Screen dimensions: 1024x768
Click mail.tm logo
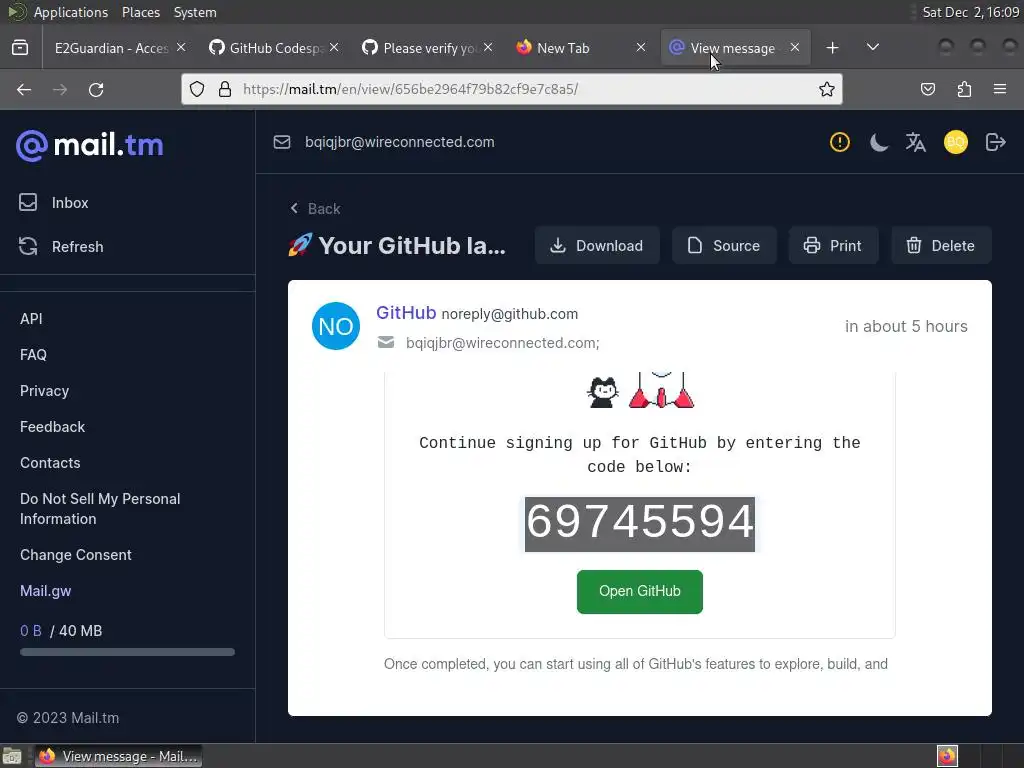click(89, 145)
